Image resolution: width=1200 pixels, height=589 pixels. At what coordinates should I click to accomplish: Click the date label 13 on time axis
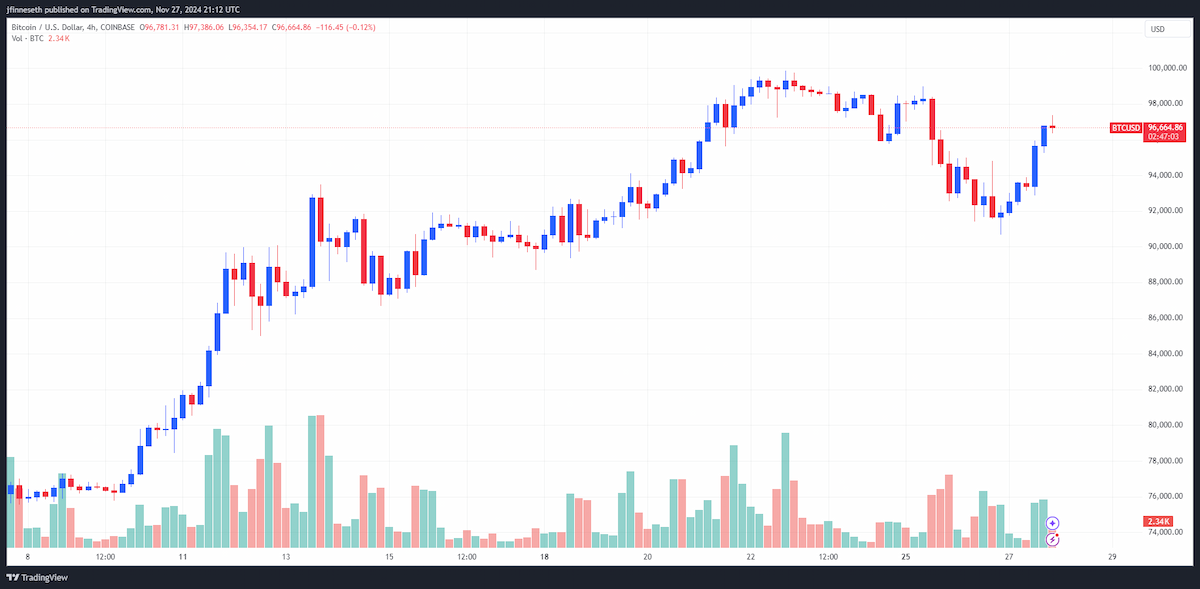286,555
